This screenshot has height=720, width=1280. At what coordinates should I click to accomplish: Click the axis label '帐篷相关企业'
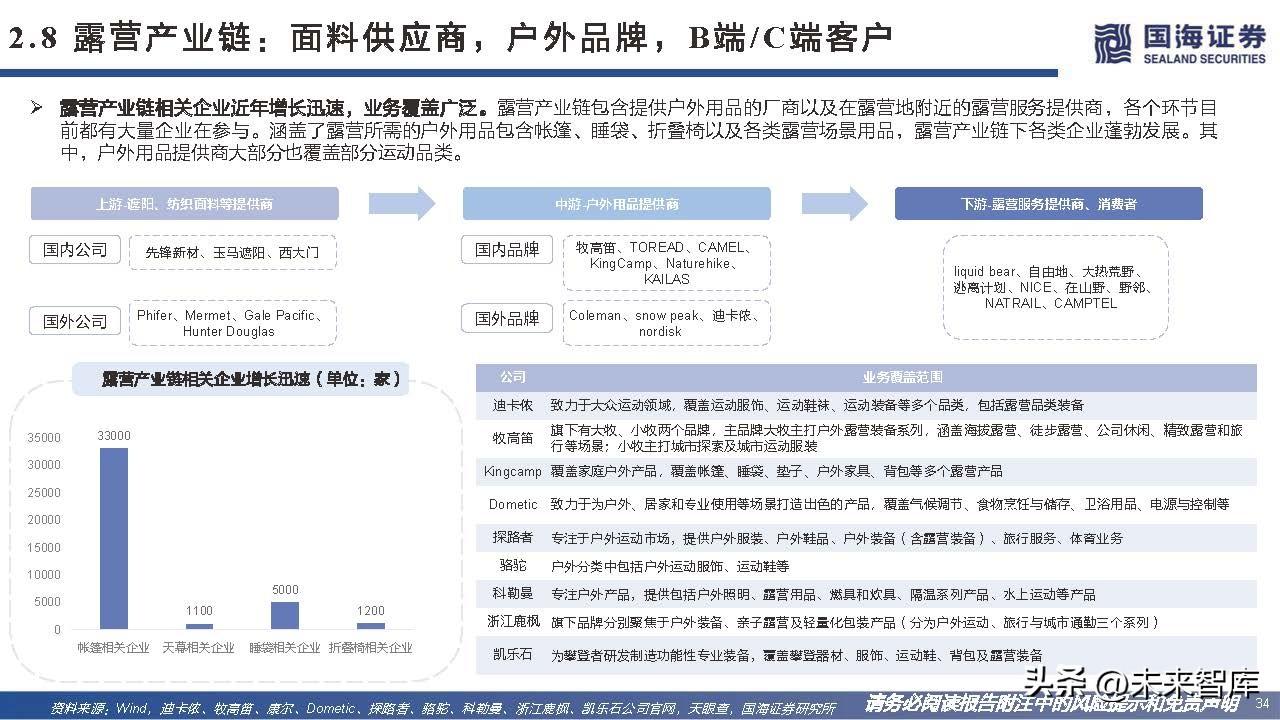pos(113,648)
